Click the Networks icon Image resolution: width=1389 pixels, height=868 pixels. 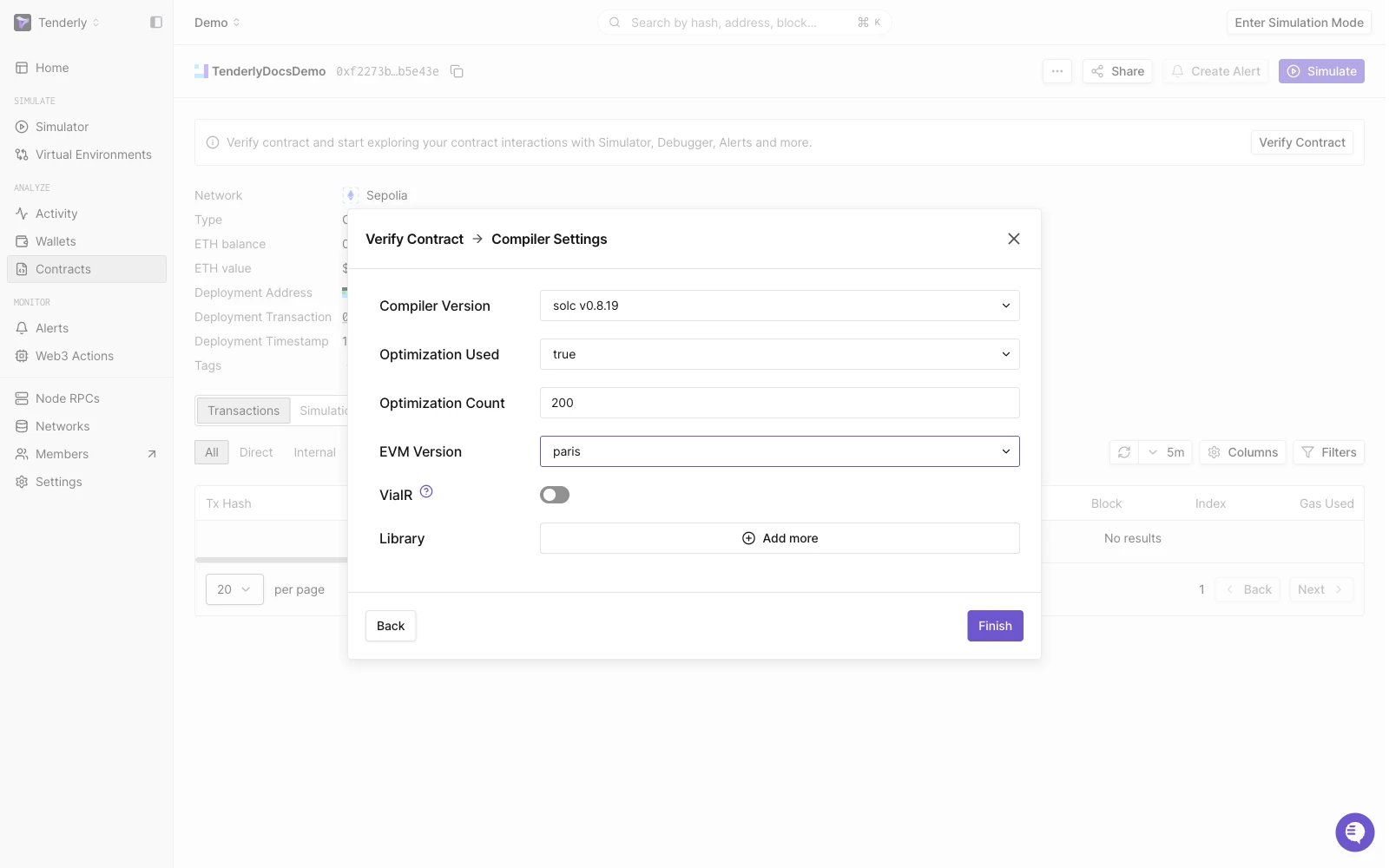(22, 426)
